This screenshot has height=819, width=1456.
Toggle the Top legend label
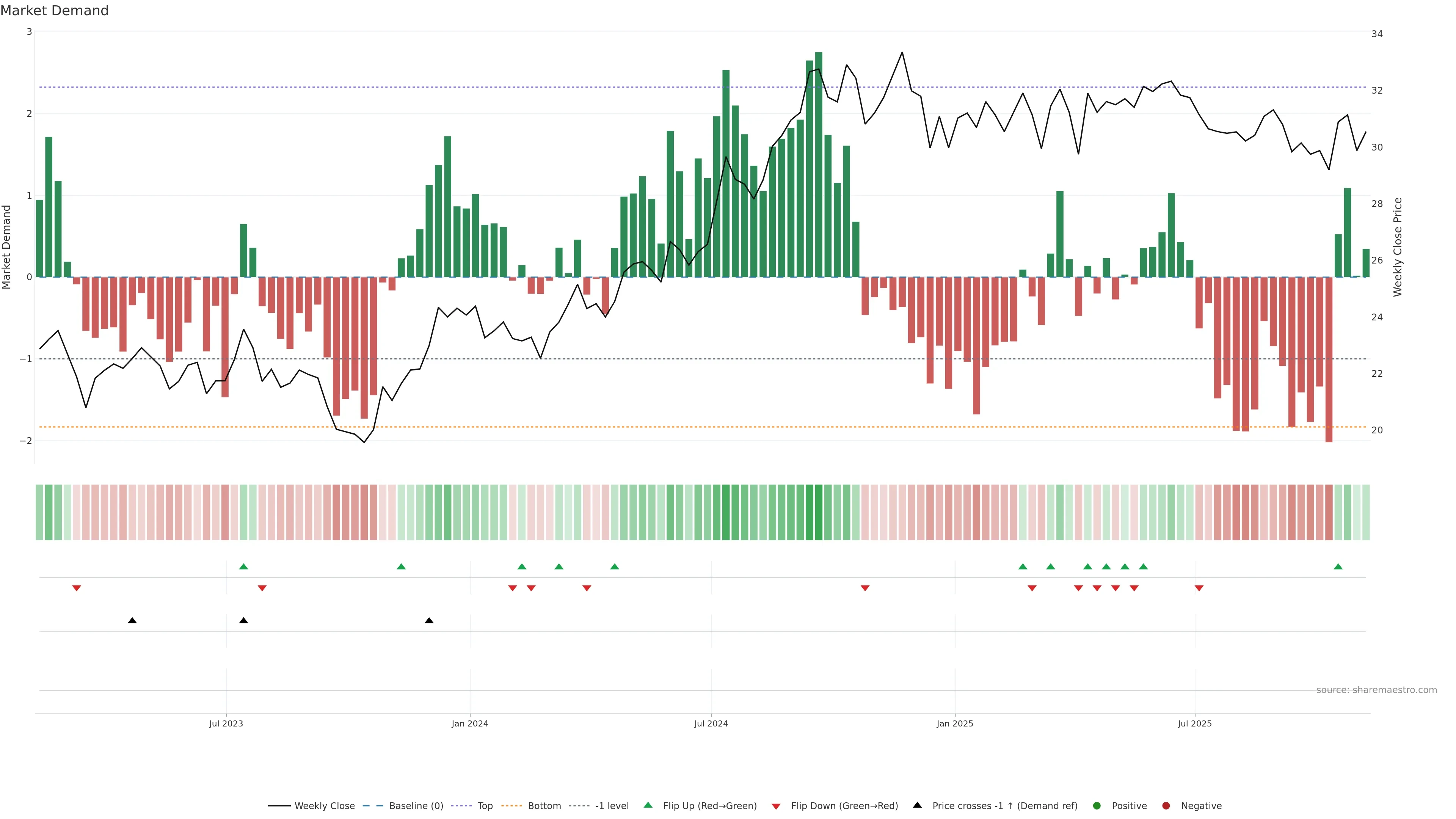tap(485, 805)
